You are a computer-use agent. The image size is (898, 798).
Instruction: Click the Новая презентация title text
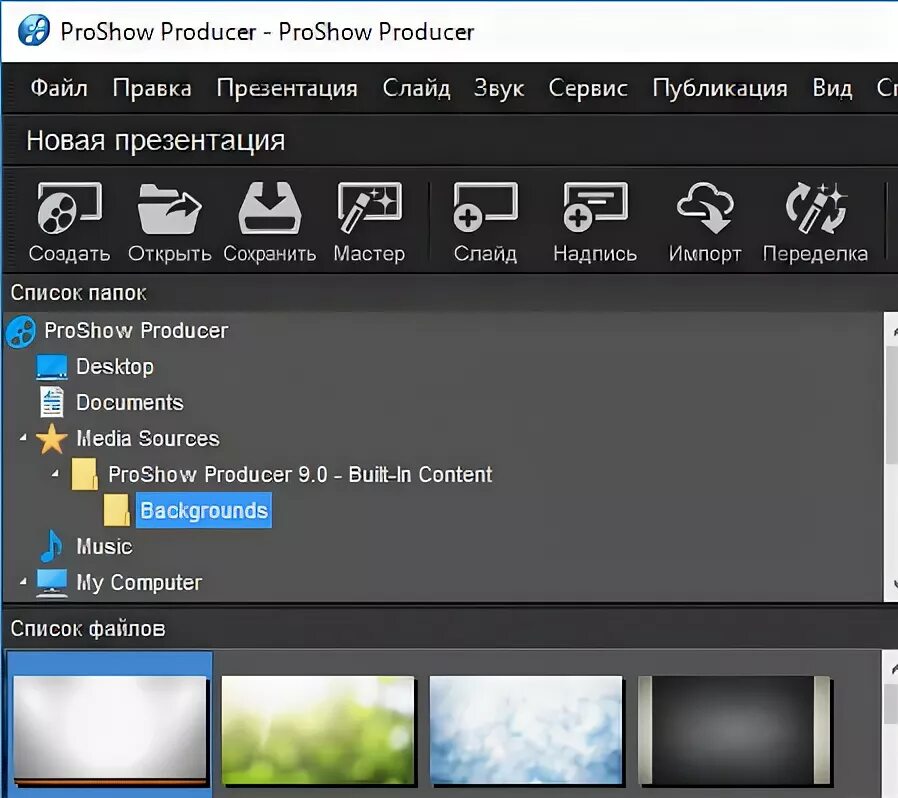click(x=156, y=141)
